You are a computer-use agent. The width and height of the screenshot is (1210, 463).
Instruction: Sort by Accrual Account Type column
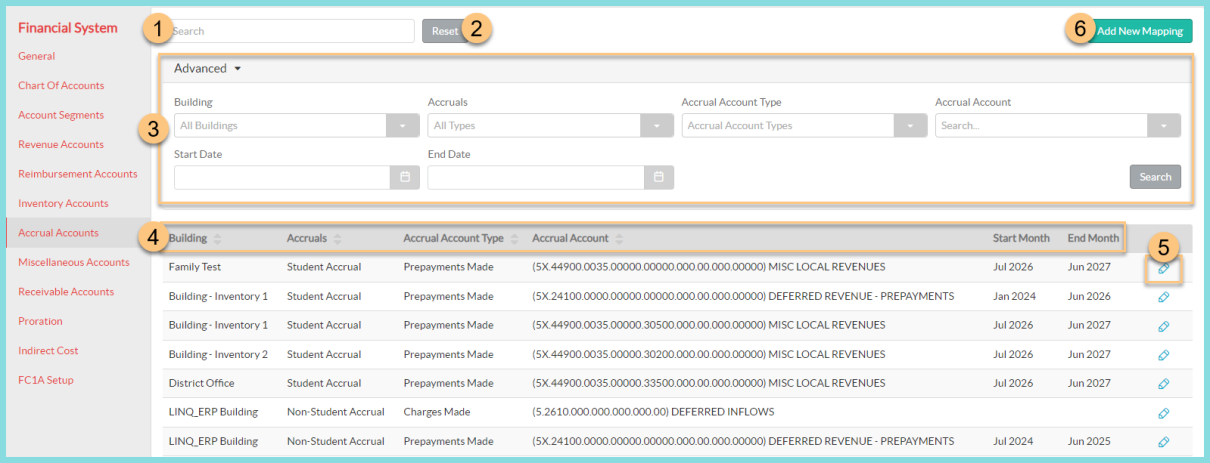(514, 239)
